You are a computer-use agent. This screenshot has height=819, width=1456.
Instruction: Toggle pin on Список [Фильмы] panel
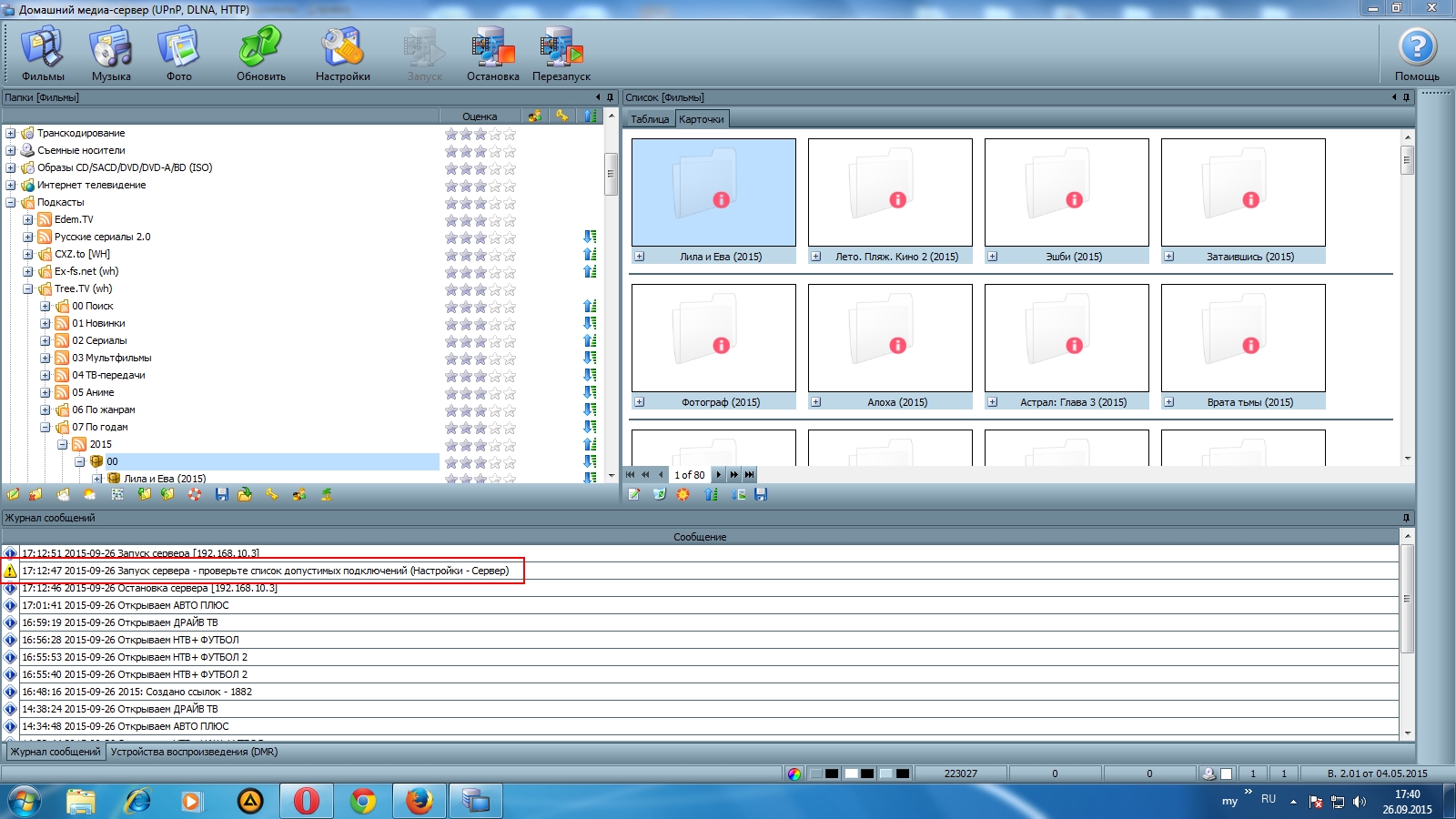1406,97
